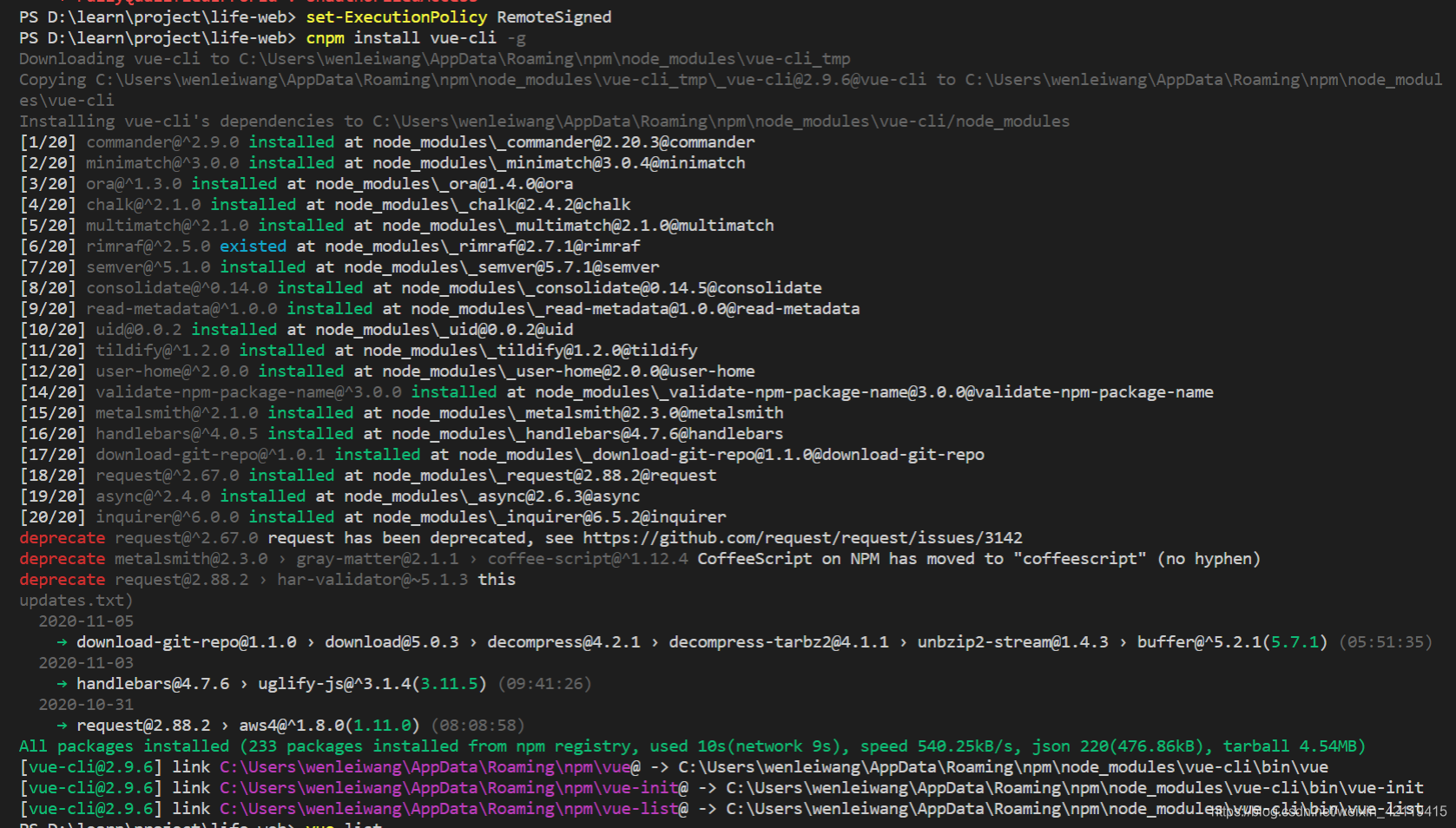Select 'node_modules\_ora@1.4.0@ora' path text

pos(444,184)
